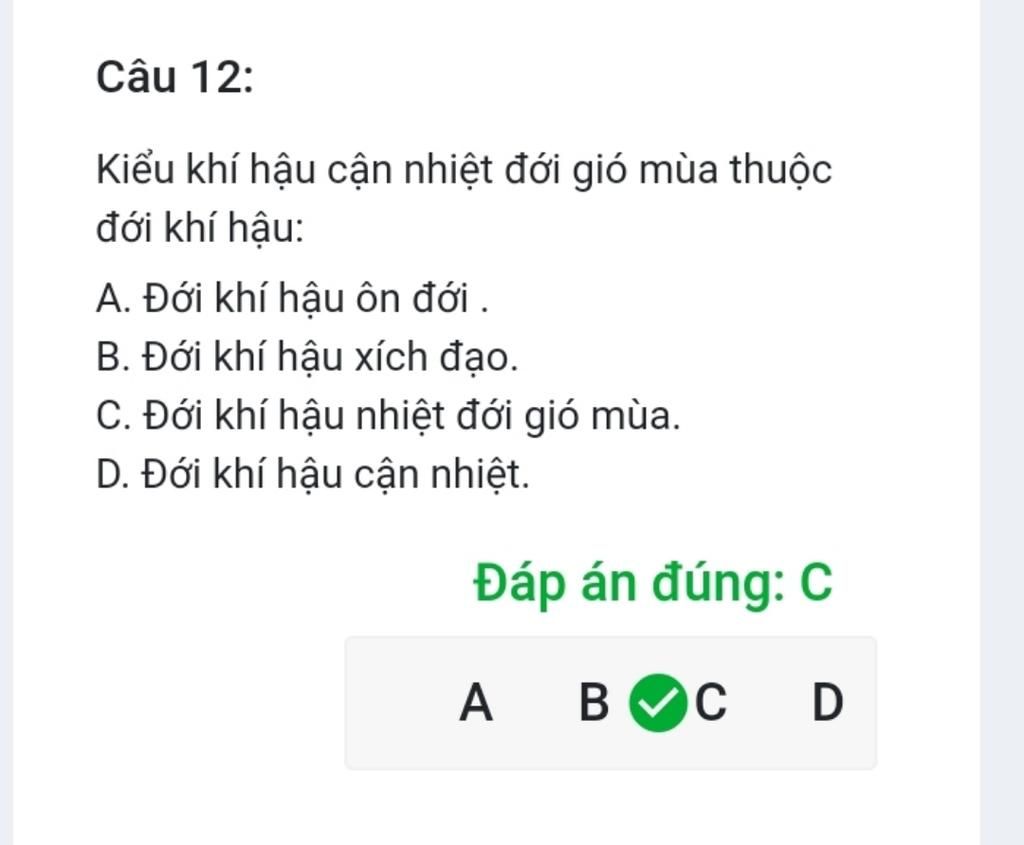This screenshot has width=1024, height=845.
Task: Select letter B in the answer bar
Action: pyautogui.click(x=594, y=703)
